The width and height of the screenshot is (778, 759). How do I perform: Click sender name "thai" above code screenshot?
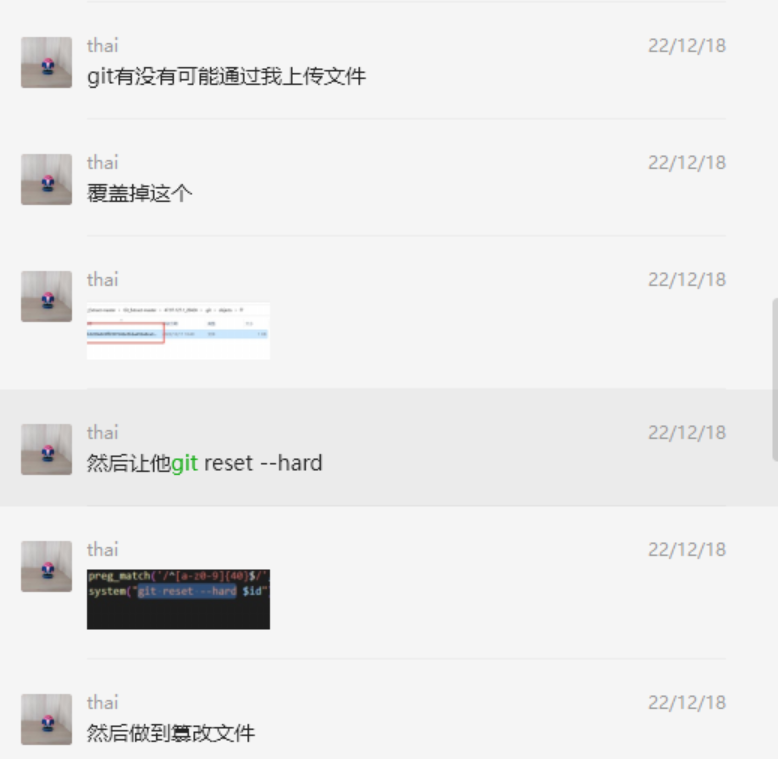[103, 550]
